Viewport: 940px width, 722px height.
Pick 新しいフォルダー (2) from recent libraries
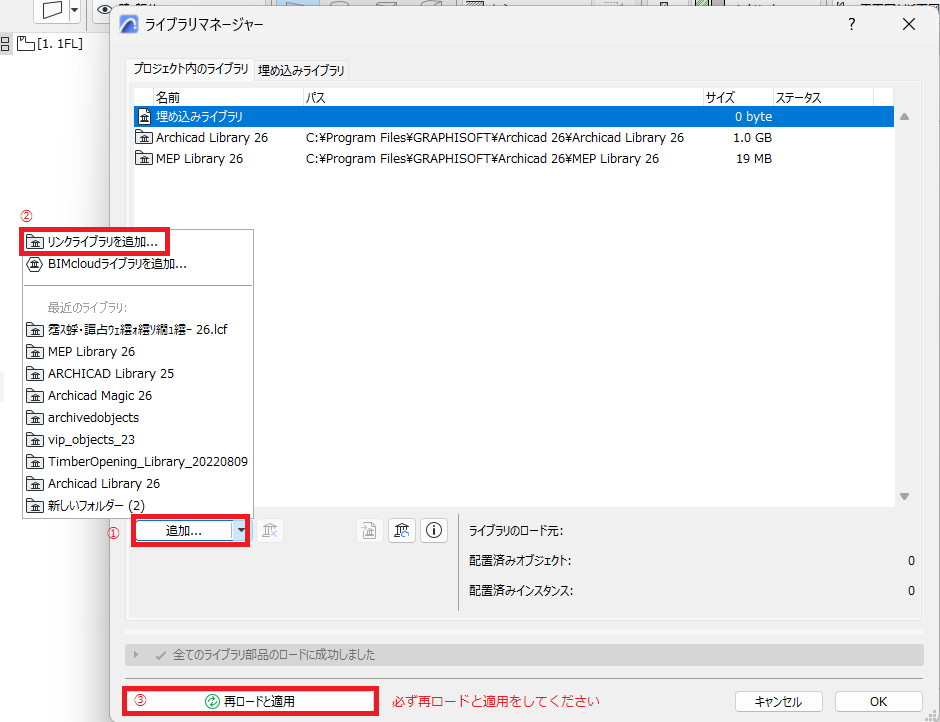(137, 506)
